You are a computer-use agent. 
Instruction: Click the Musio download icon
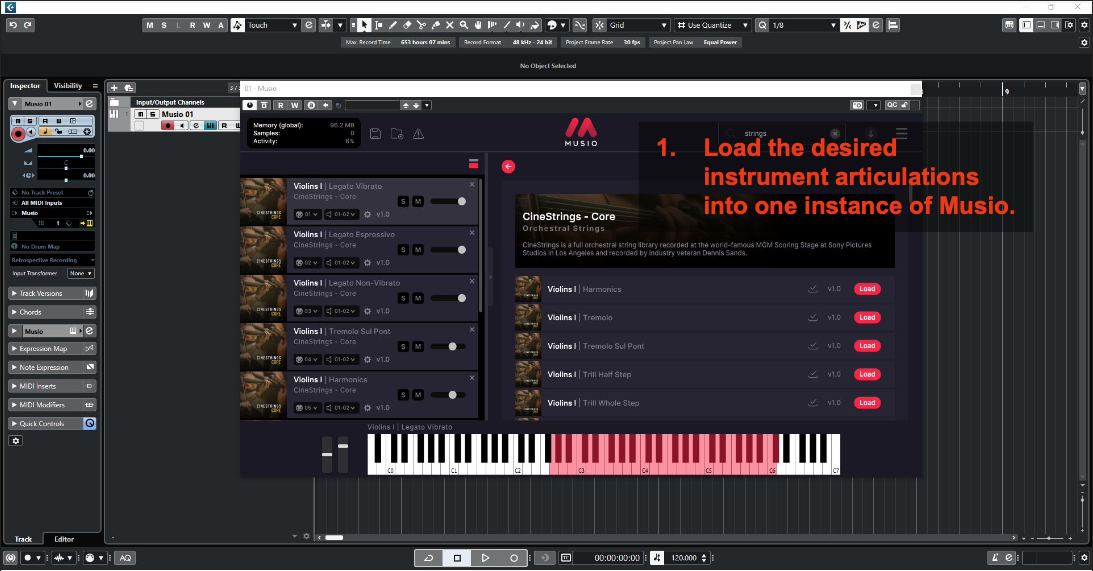point(871,132)
